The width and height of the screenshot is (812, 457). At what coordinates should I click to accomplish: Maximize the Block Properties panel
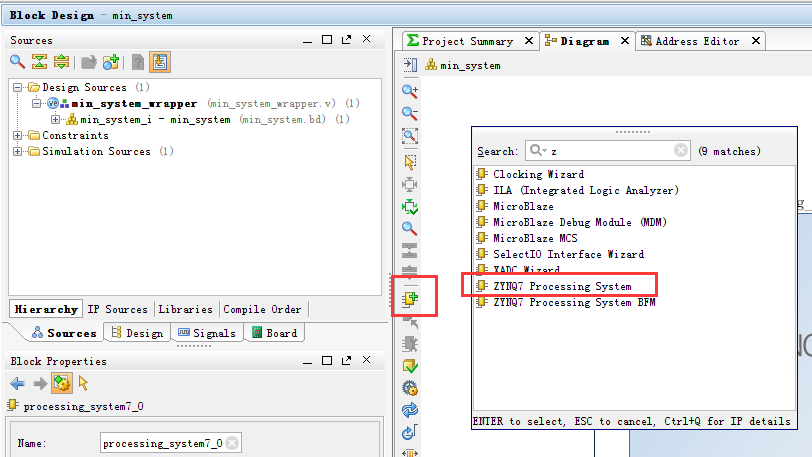327,360
